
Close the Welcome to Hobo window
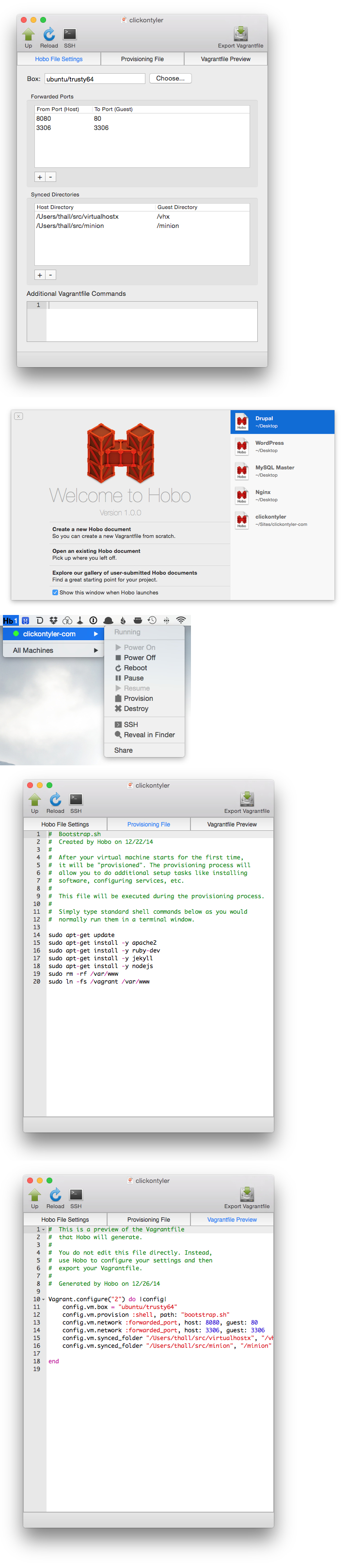(18, 416)
